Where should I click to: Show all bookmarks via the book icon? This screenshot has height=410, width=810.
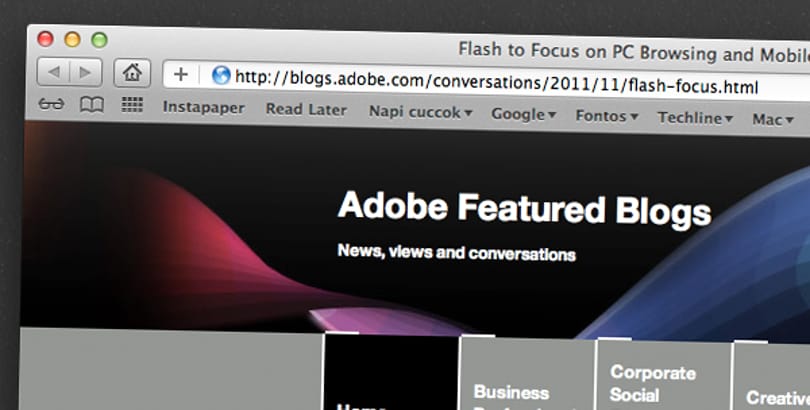(92, 105)
